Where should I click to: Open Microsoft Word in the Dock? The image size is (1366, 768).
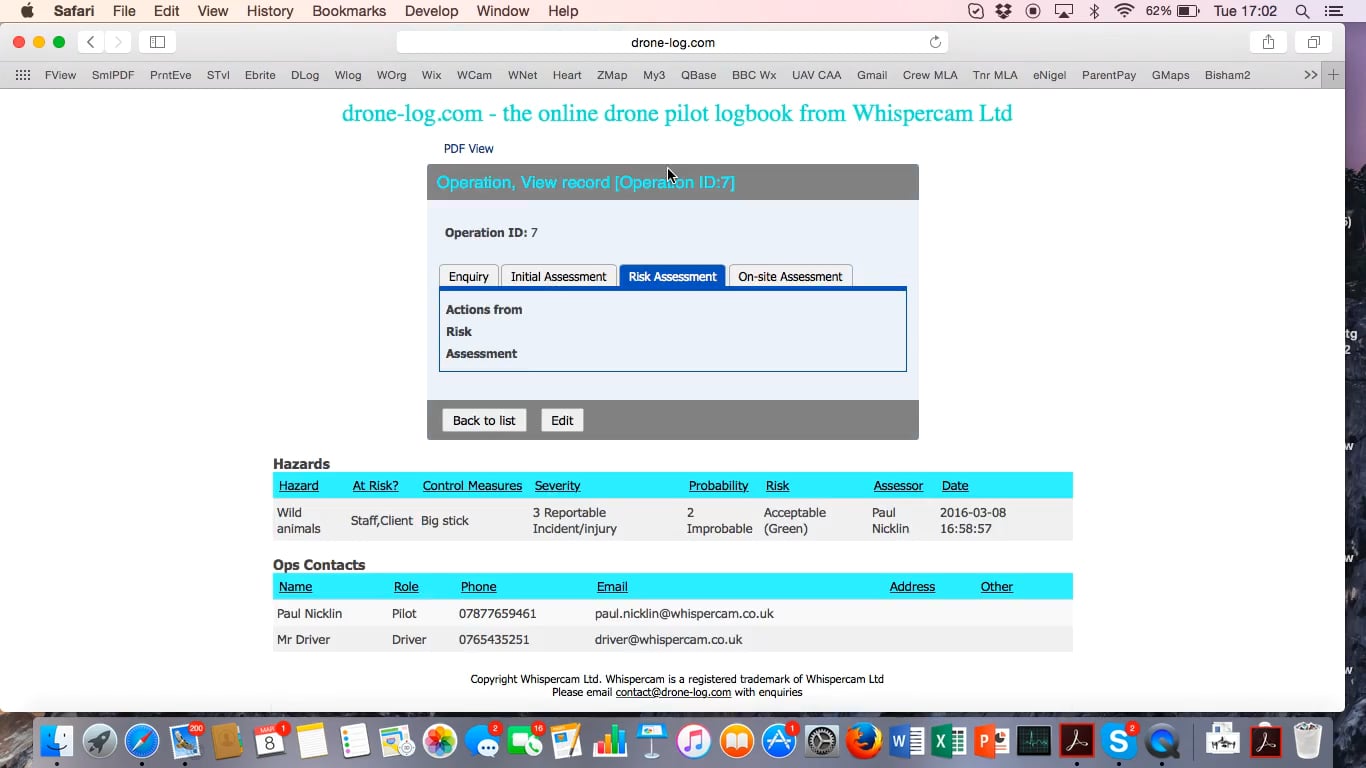(907, 742)
